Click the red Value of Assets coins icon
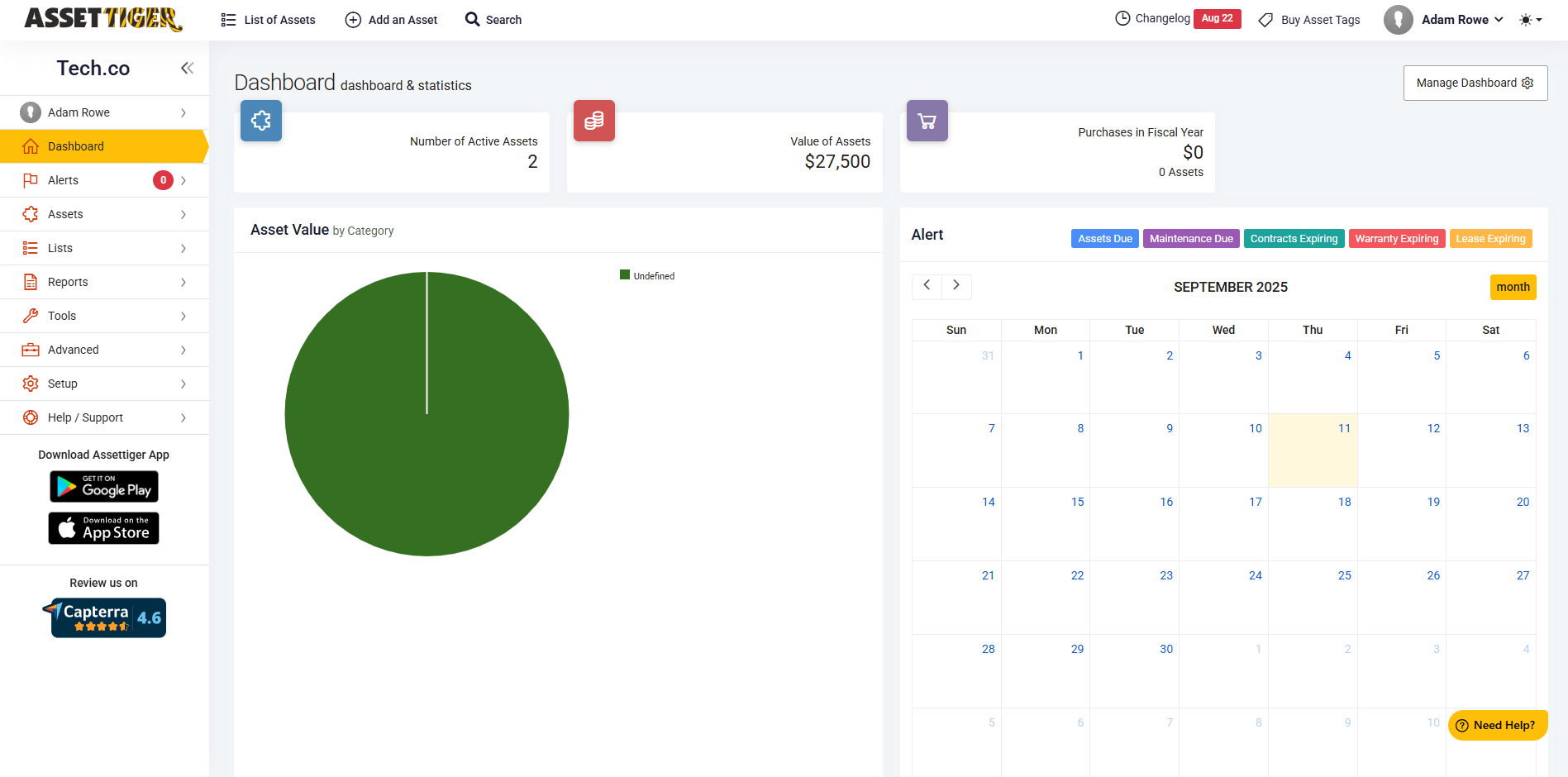Viewport: 1568px width, 777px height. point(594,121)
